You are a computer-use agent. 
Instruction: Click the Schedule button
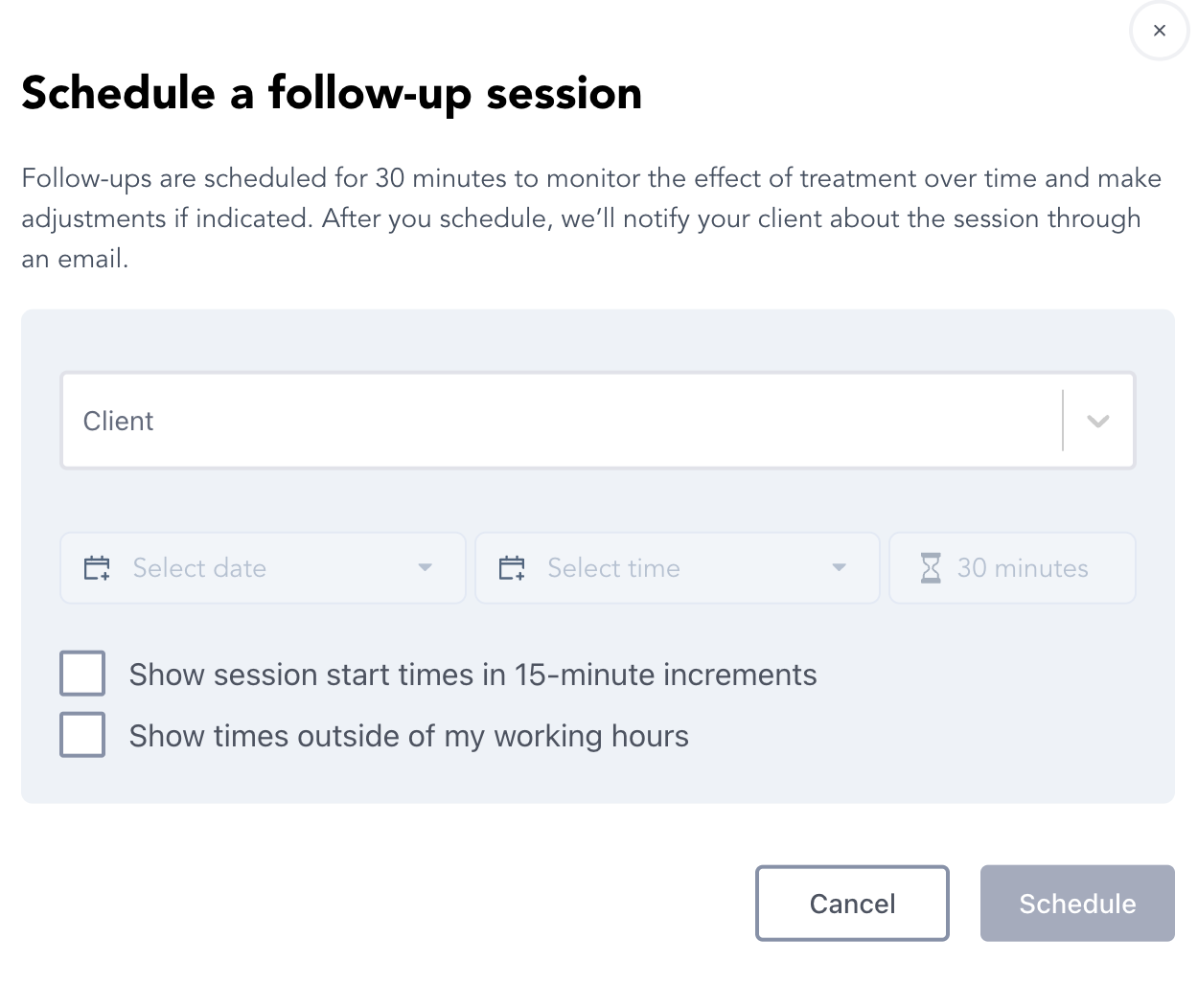tap(1077, 904)
